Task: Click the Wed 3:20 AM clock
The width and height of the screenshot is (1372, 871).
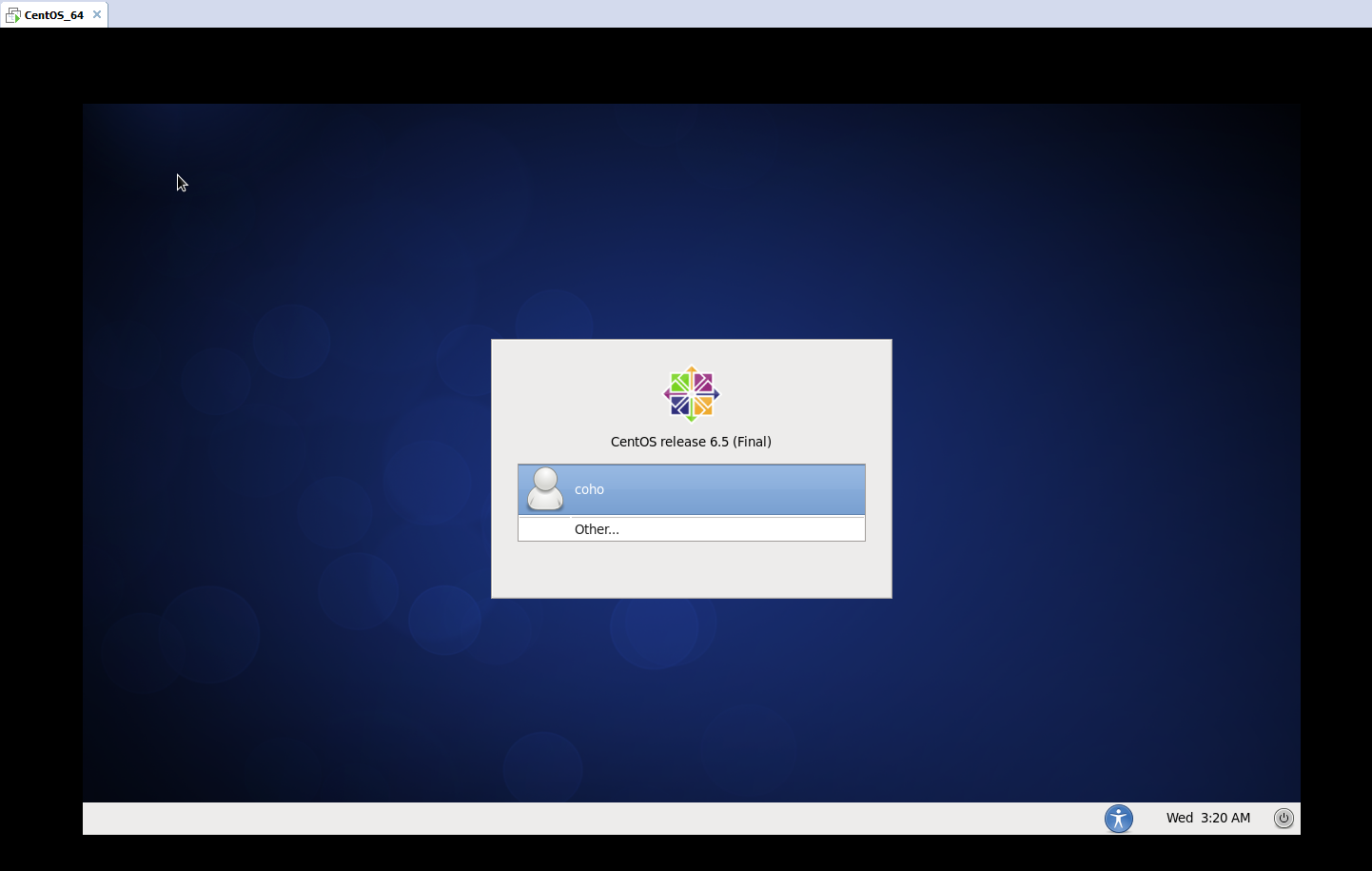Action: tap(1208, 818)
